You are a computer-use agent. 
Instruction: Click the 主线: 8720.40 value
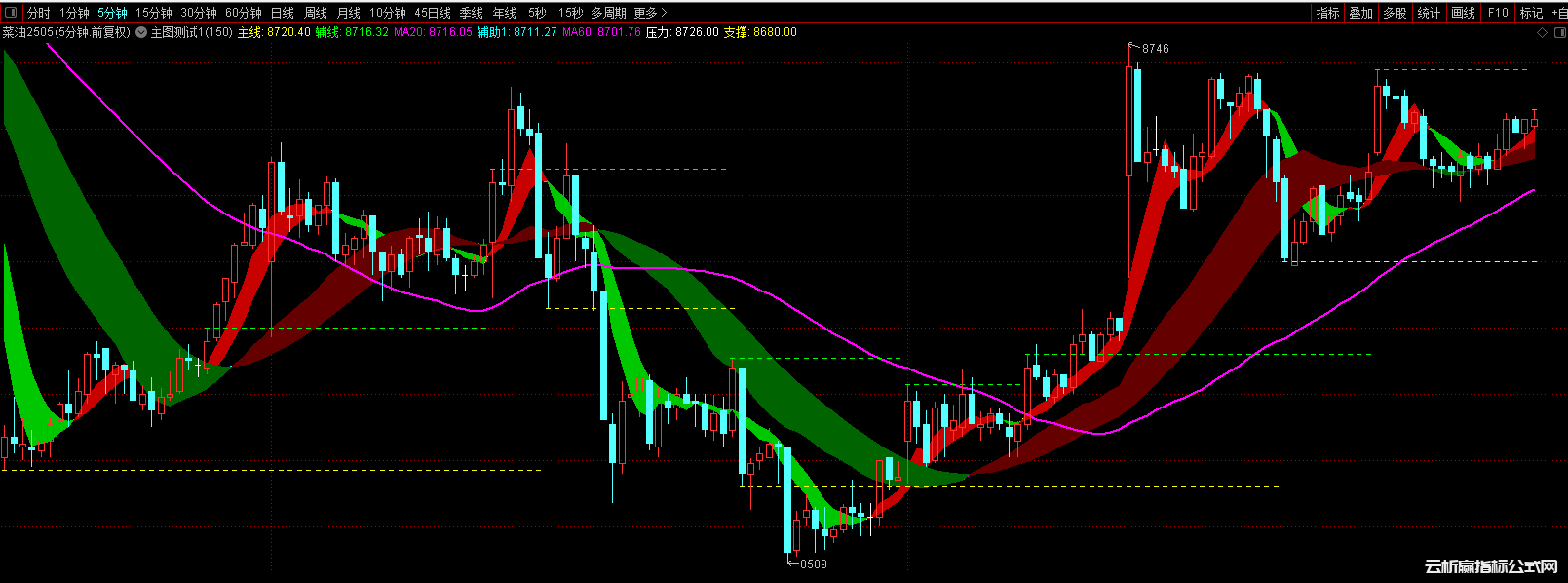point(274,32)
